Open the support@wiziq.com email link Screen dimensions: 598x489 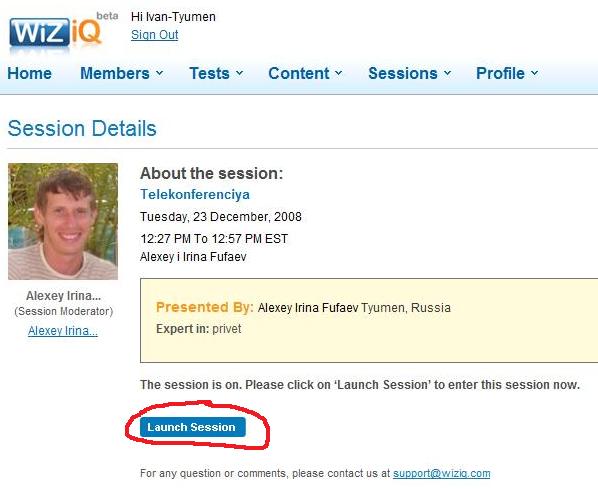coord(442,473)
